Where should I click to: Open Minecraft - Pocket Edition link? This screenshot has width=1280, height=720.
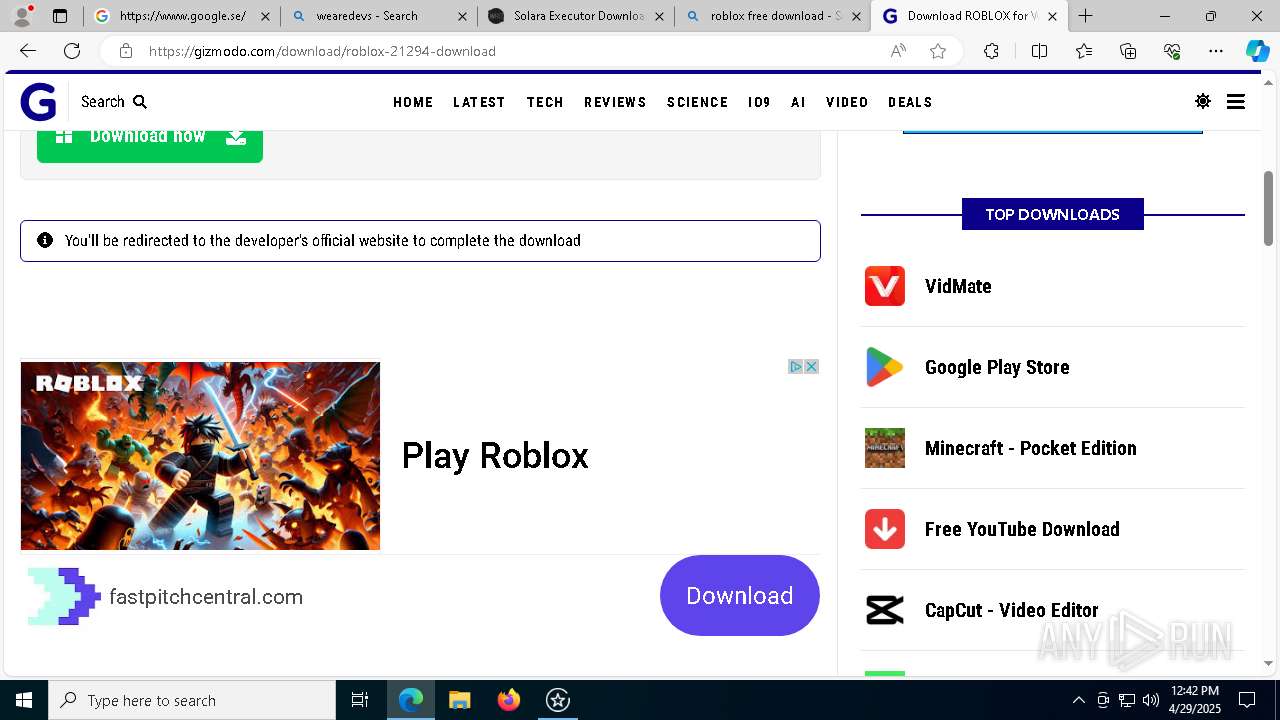[x=1031, y=448]
